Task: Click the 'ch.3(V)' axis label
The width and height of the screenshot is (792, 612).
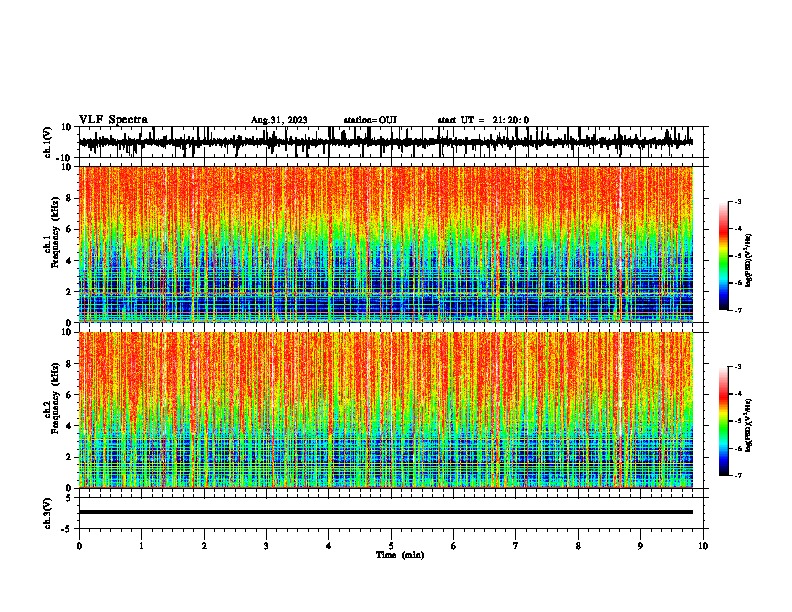Action: [48, 513]
